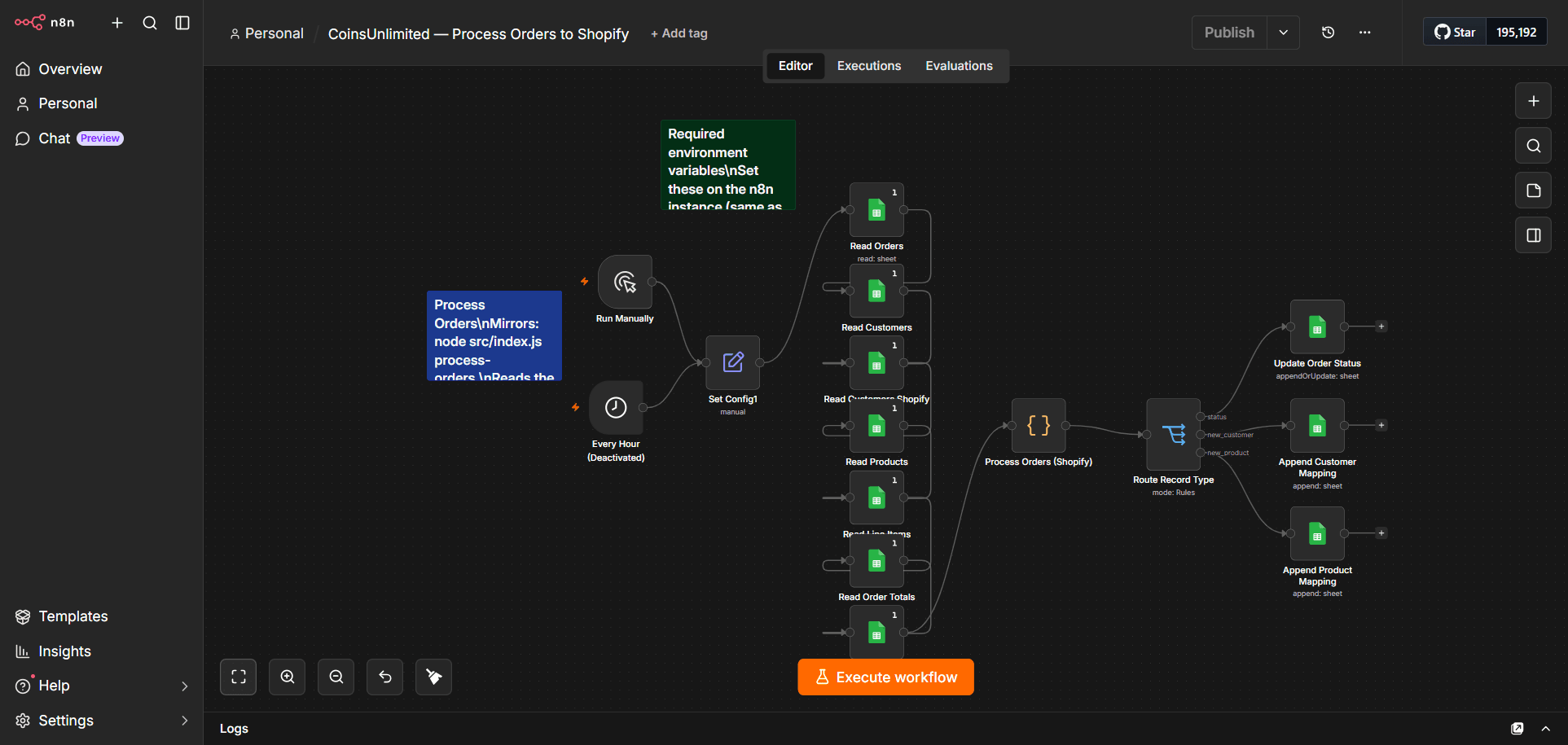This screenshot has height=745, width=1568.
Task: Reset canvas zoom
Action: [x=384, y=677]
